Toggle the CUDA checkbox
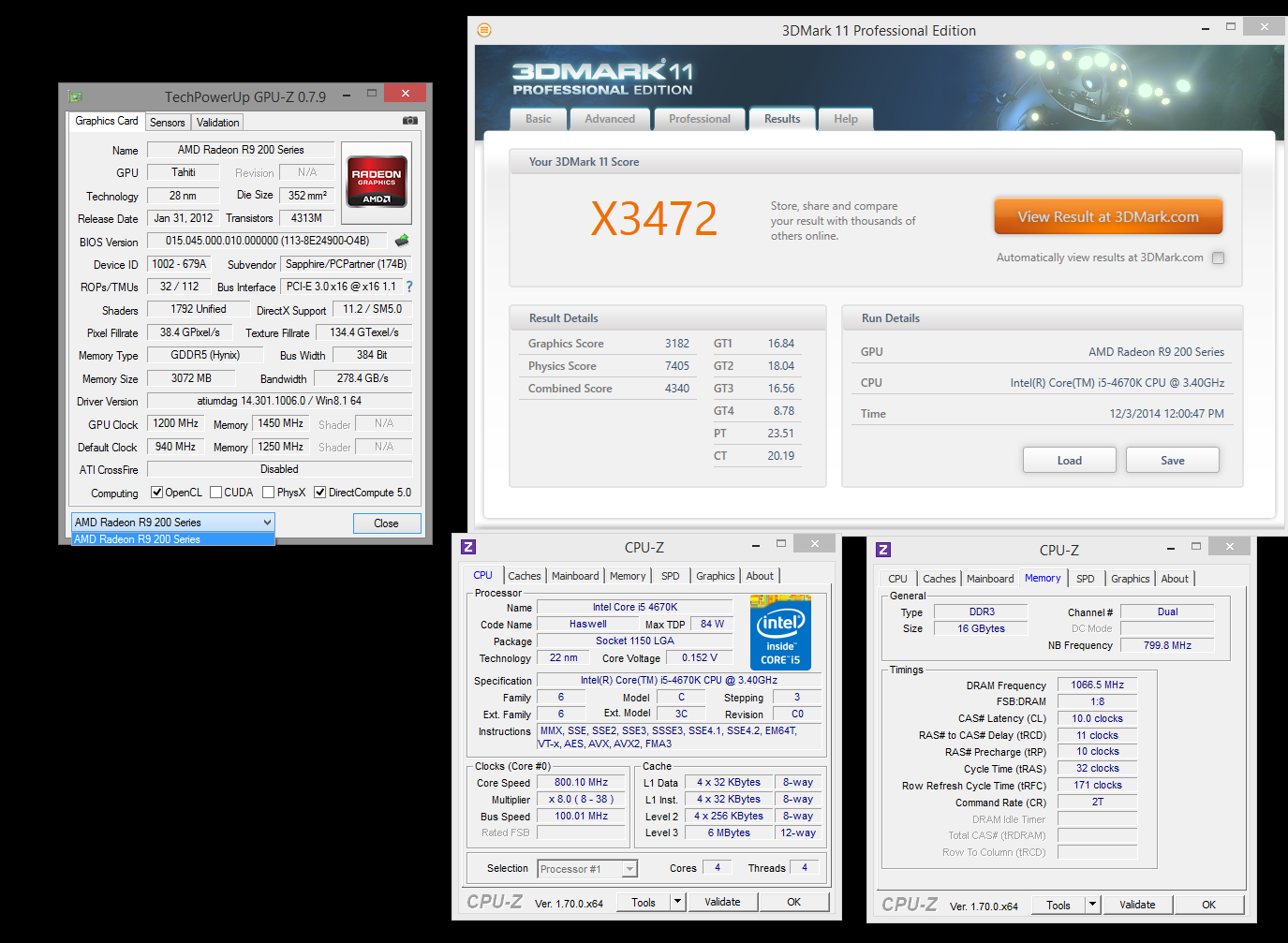Image resolution: width=1288 pixels, height=943 pixels. click(x=216, y=493)
